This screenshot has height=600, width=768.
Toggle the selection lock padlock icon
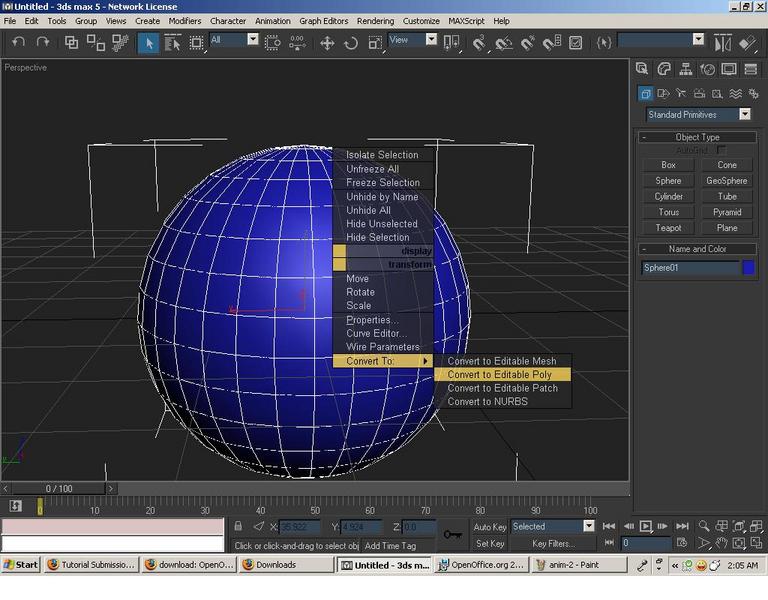[x=238, y=527]
